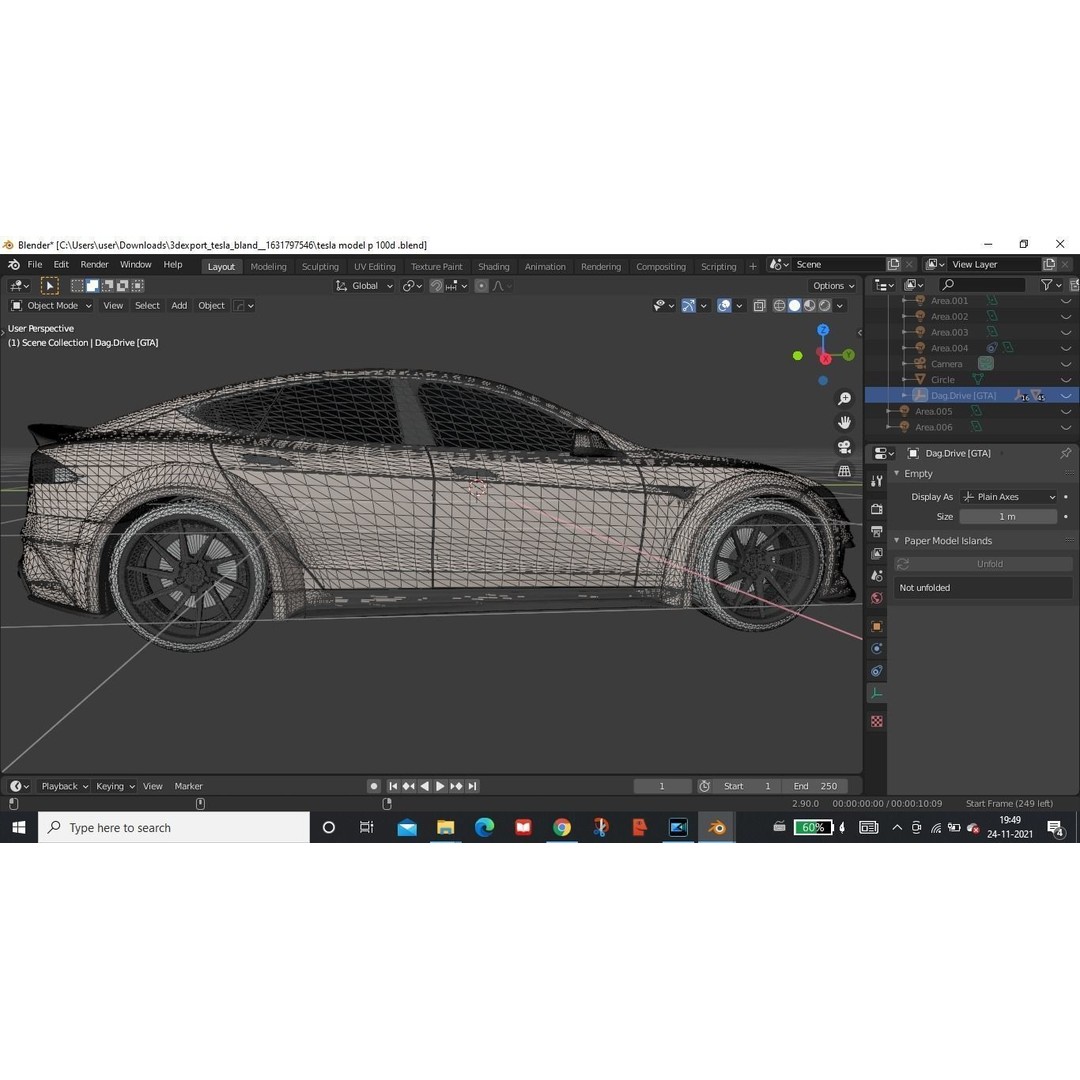The image size is (1080, 1080).
Task: Collapse the Empty panel
Action: point(897,473)
